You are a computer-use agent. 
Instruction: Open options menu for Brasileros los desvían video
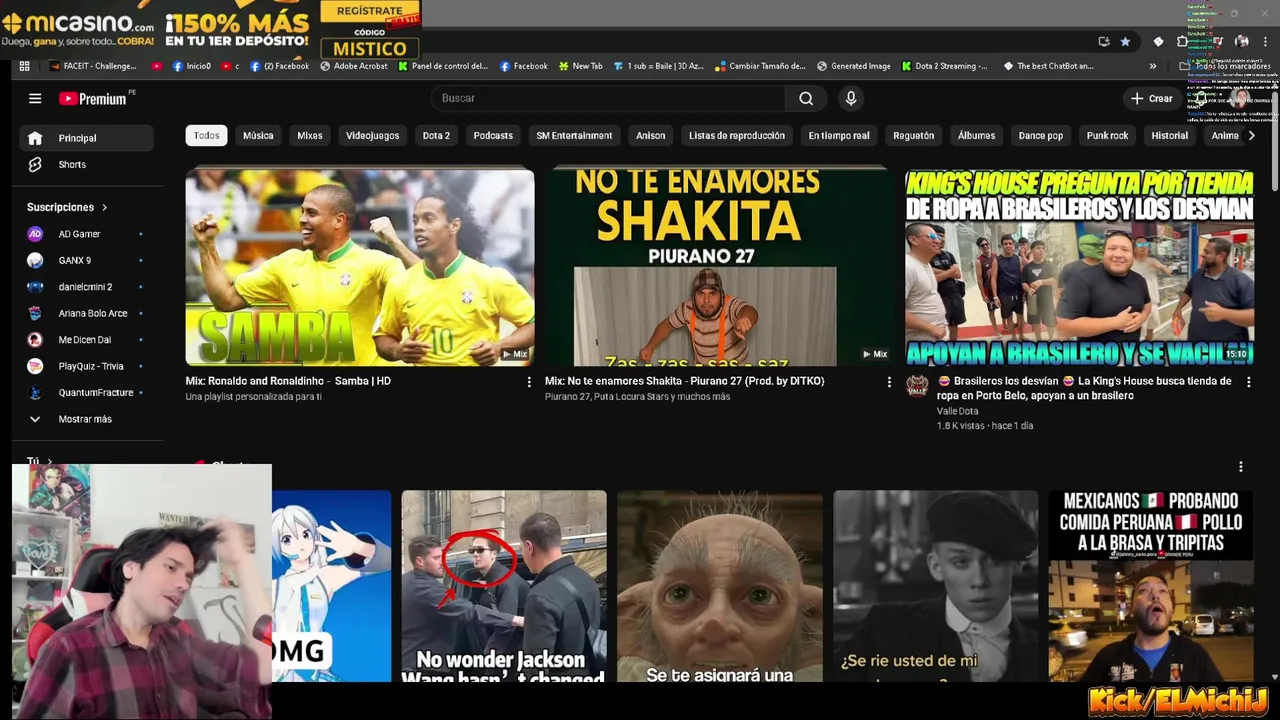coord(1248,382)
